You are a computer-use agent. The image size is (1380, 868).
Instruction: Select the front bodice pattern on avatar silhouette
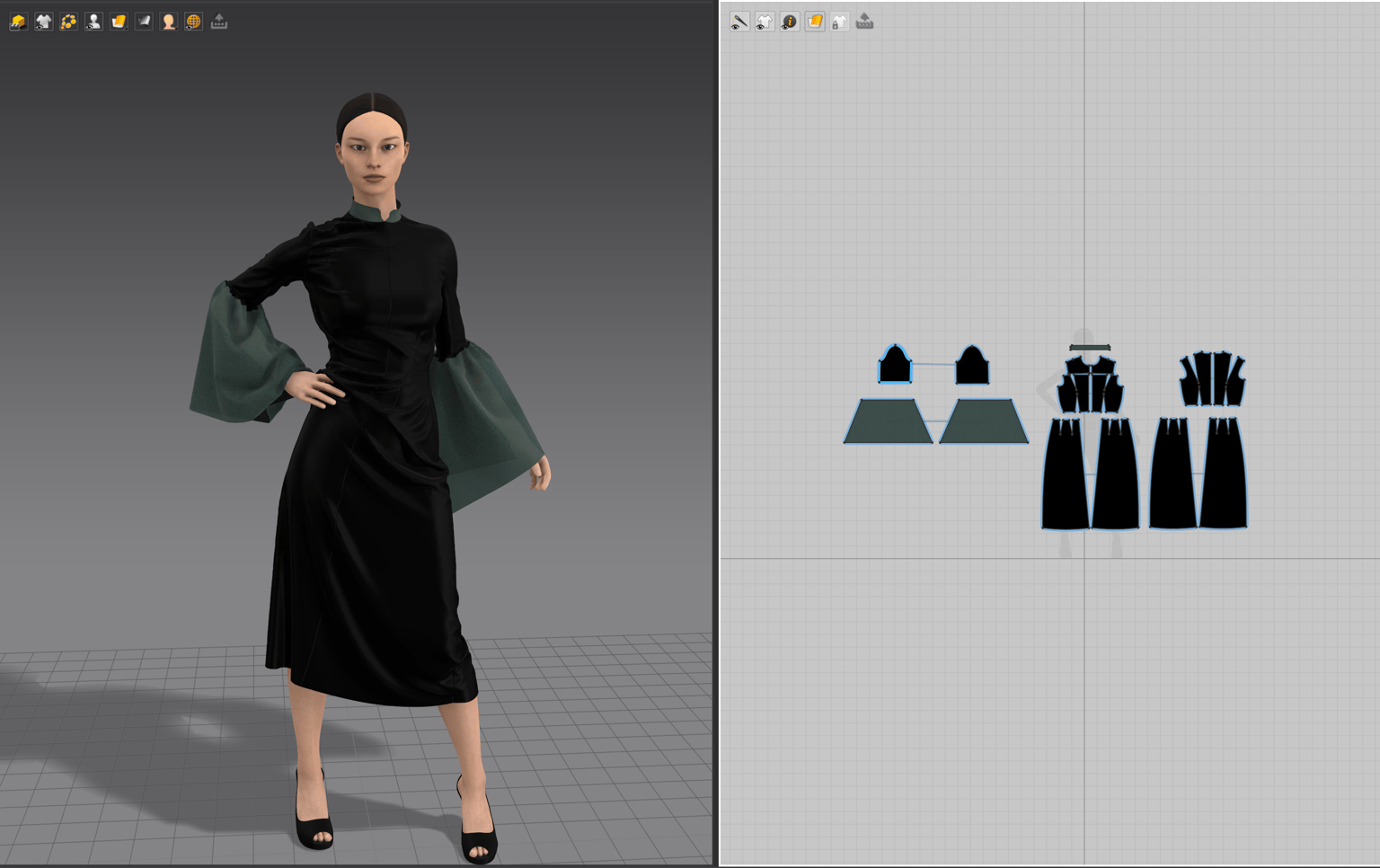(1090, 385)
